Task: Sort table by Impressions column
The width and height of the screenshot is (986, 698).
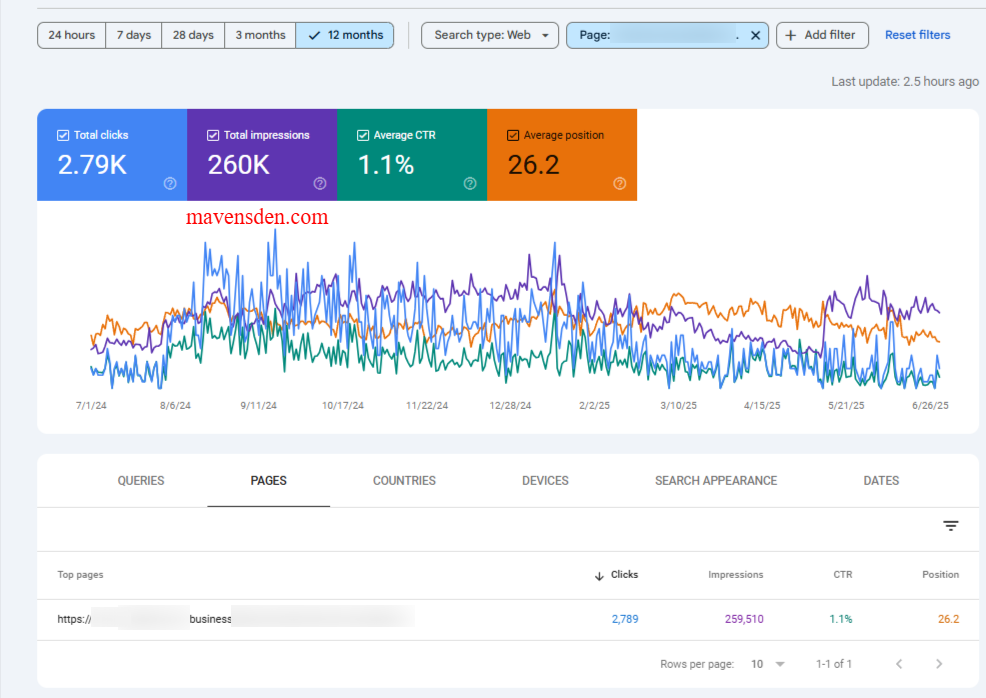Action: [x=735, y=575]
